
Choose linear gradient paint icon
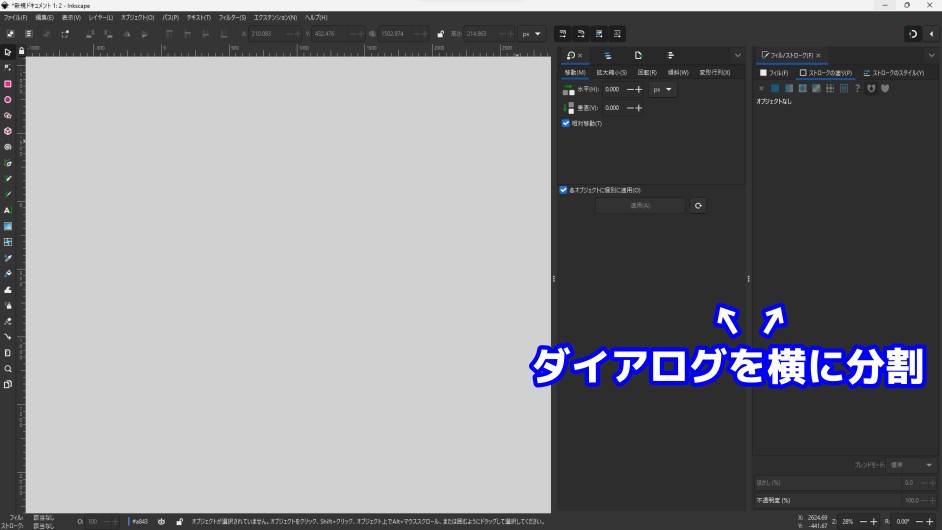coord(789,88)
